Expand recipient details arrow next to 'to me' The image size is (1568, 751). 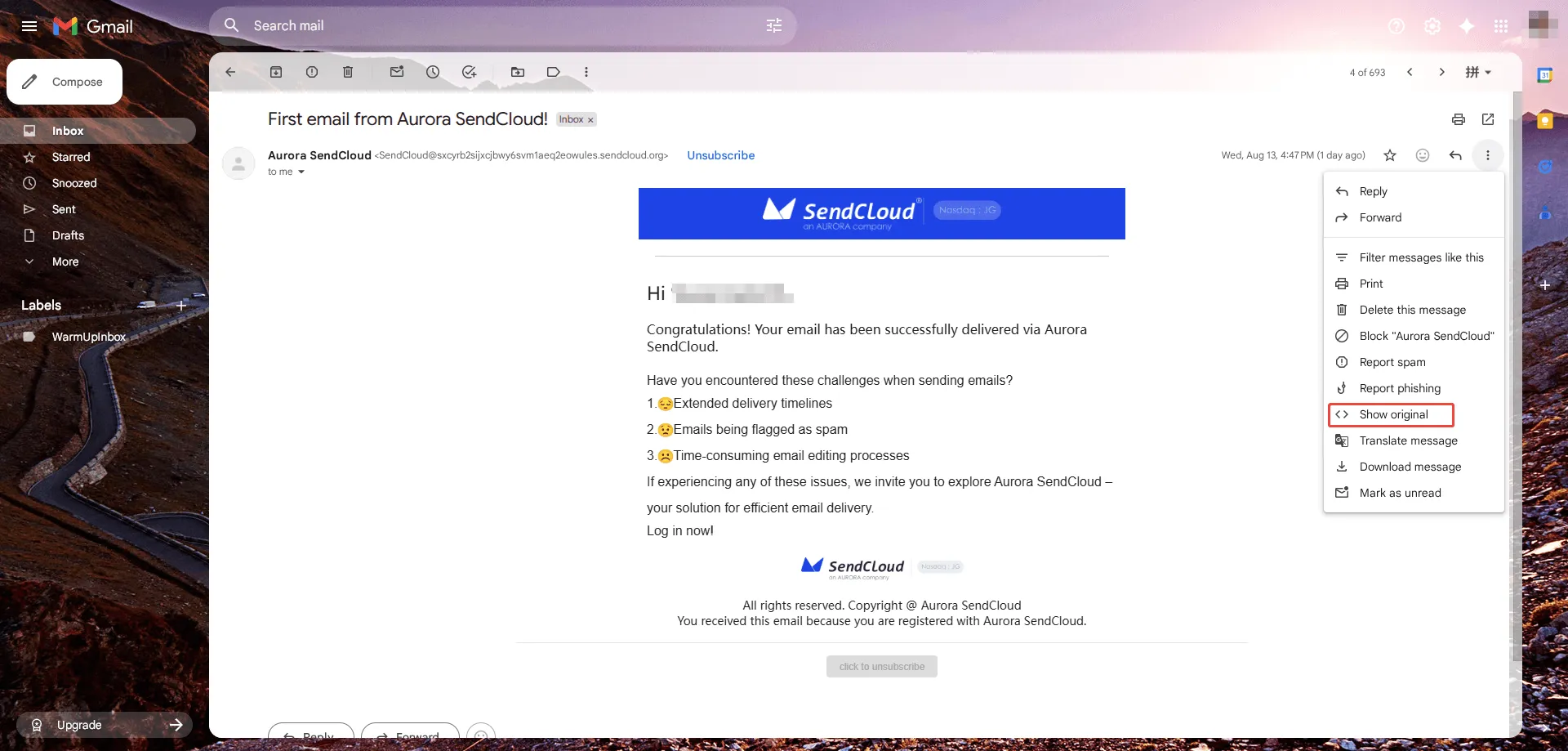(x=301, y=172)
